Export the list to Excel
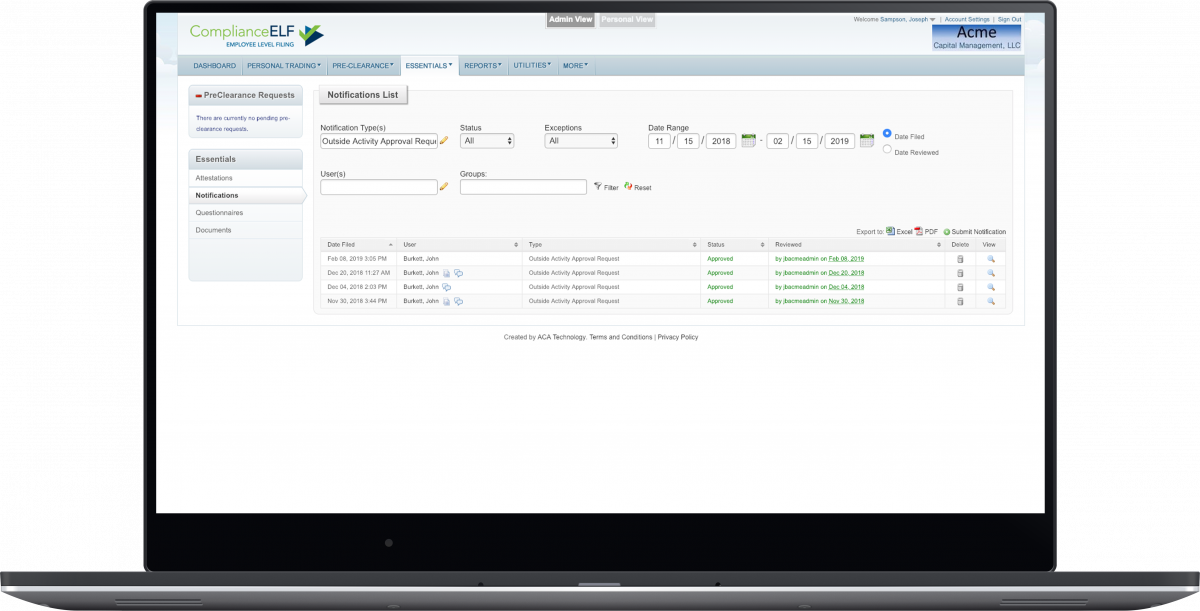This screenshot has width=1200, height=611. pyautogui.click(x=899, y=231)
